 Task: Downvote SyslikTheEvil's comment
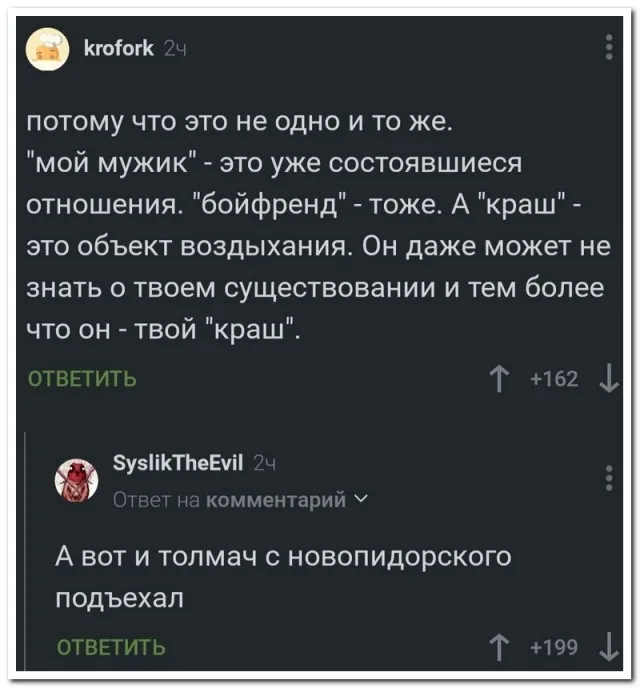tap(609, 647)
